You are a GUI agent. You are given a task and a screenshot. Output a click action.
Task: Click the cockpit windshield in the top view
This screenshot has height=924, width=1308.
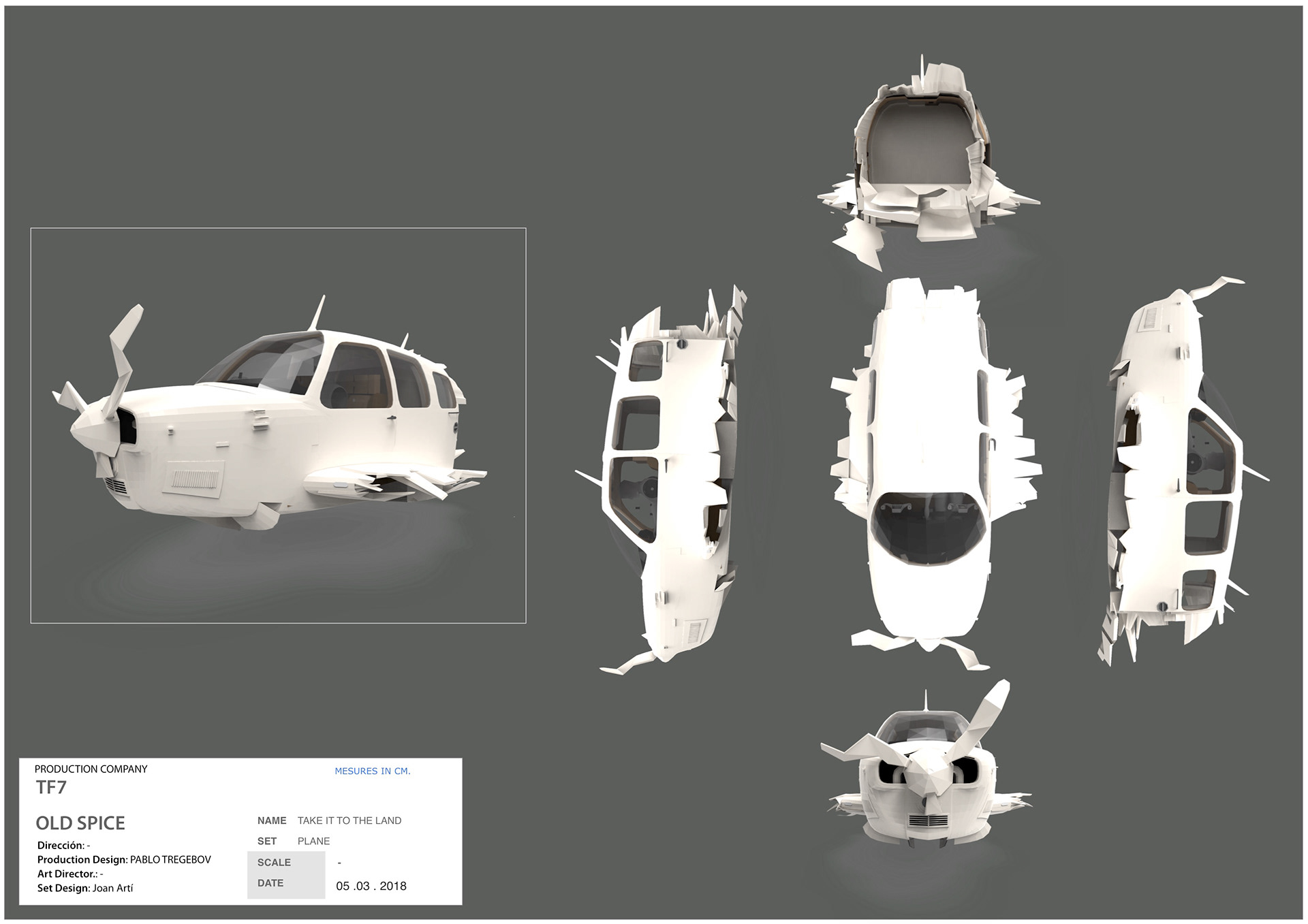(929, 528)
